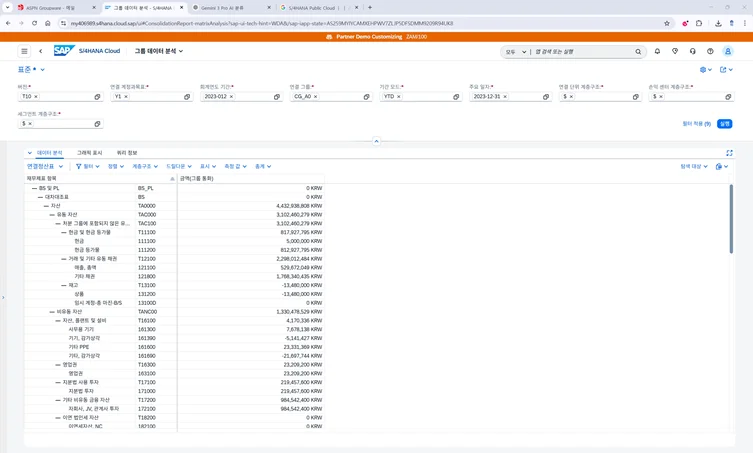
Task: Open the notifications bell icon
Action: coord(657,51)
